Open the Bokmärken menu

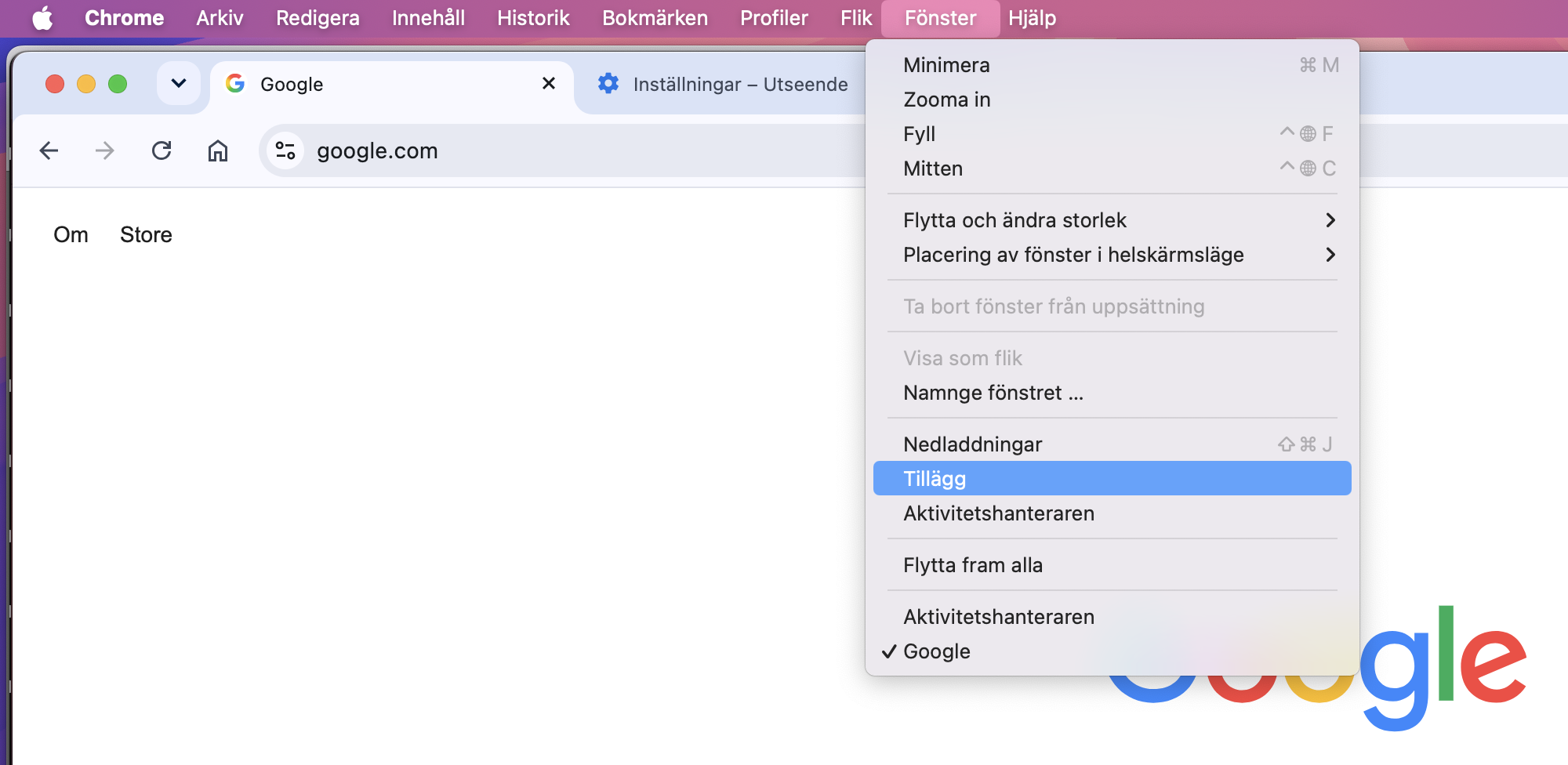point(655,18)
